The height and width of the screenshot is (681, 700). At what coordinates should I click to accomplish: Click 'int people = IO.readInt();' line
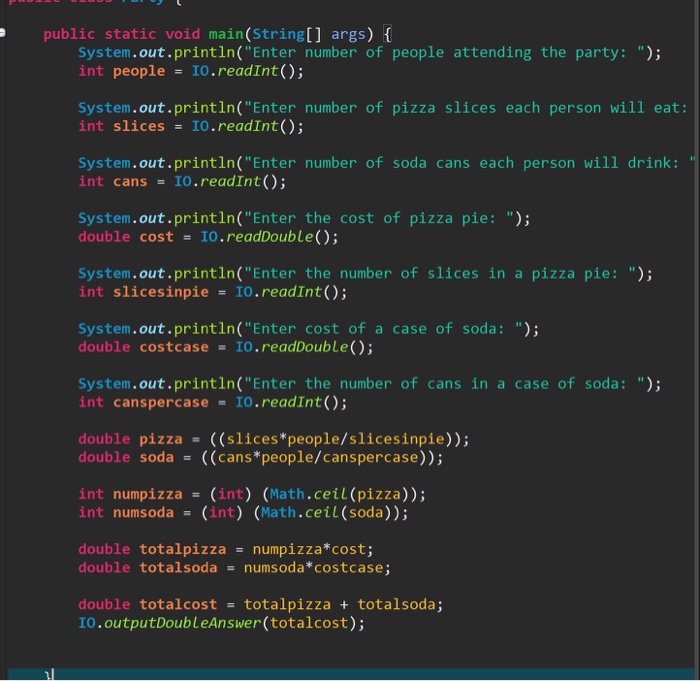(191, 71)
